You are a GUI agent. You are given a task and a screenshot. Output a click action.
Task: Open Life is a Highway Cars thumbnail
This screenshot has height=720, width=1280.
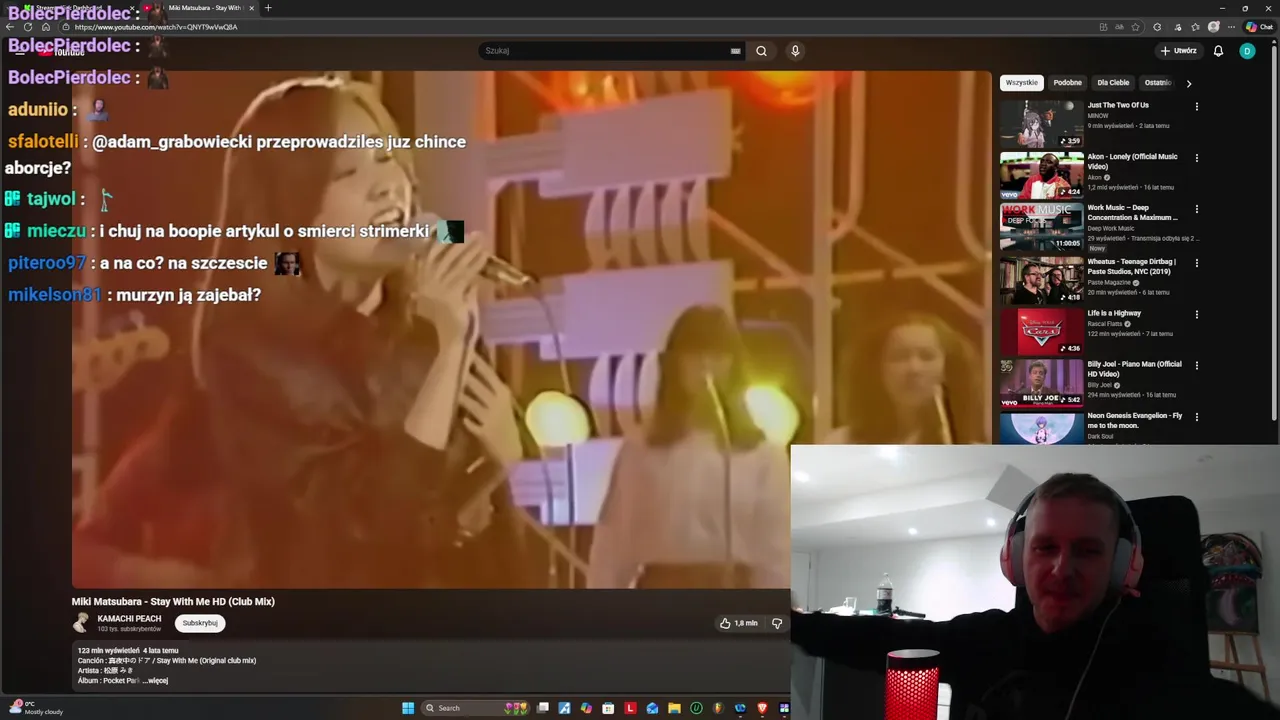(x=1042, y=332)
